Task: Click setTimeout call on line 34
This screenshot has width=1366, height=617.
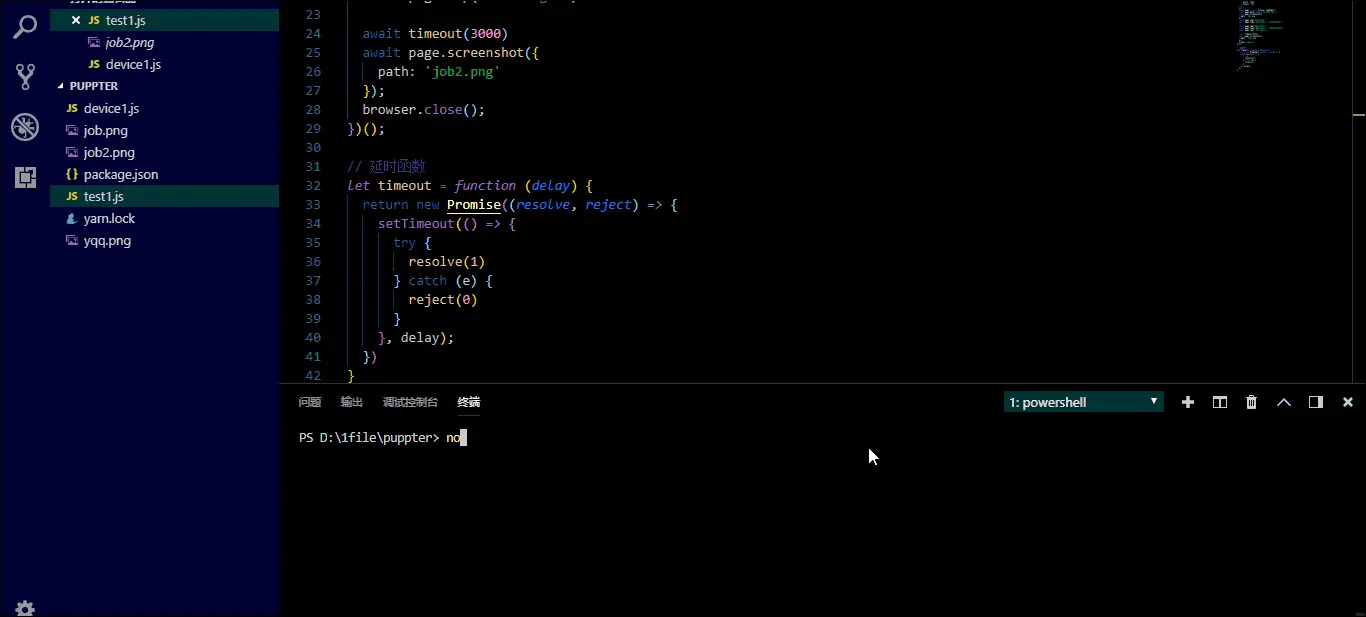Action: (416, 224)
